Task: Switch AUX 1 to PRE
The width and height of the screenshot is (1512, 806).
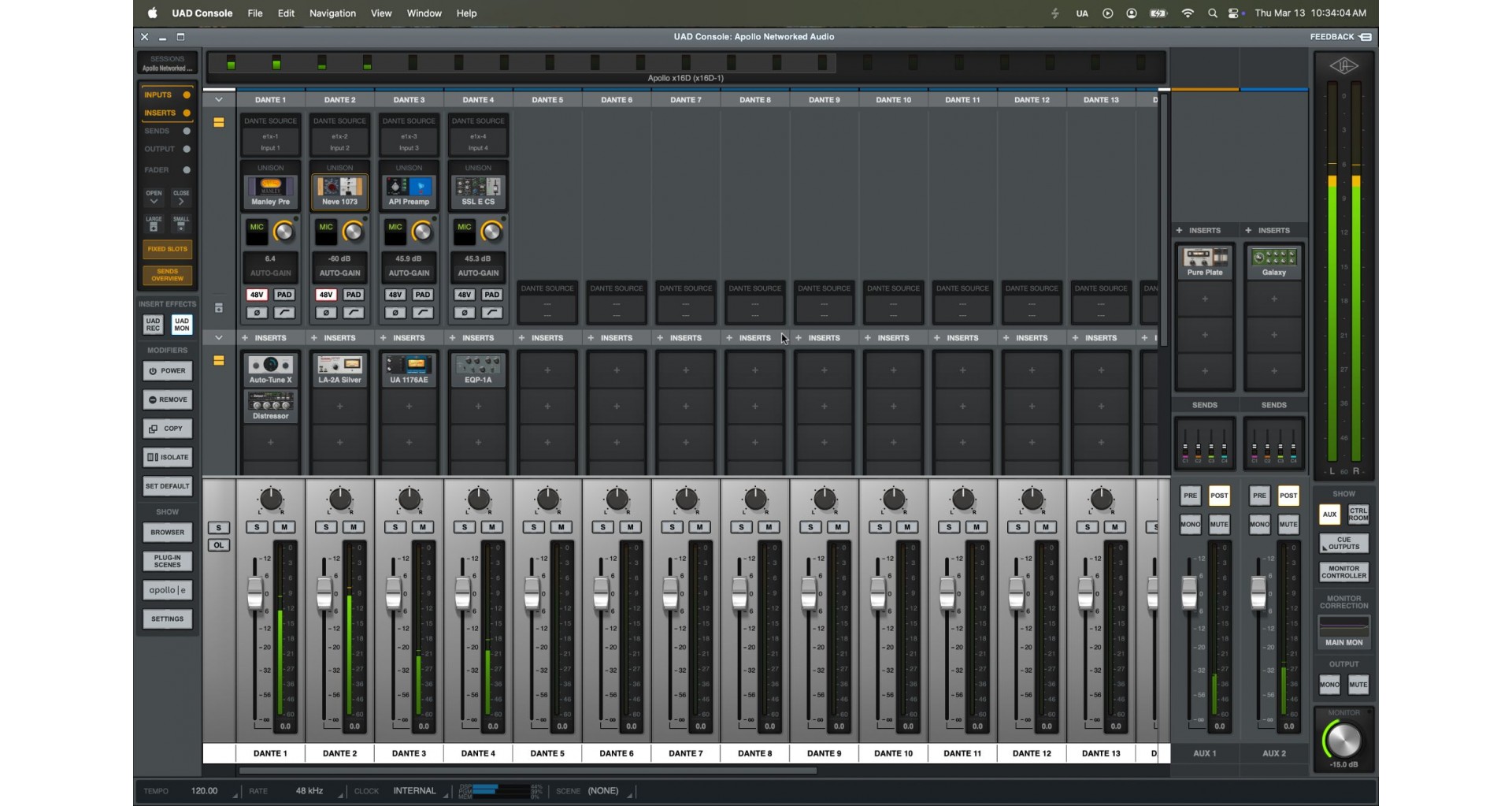Action: 1190,496
